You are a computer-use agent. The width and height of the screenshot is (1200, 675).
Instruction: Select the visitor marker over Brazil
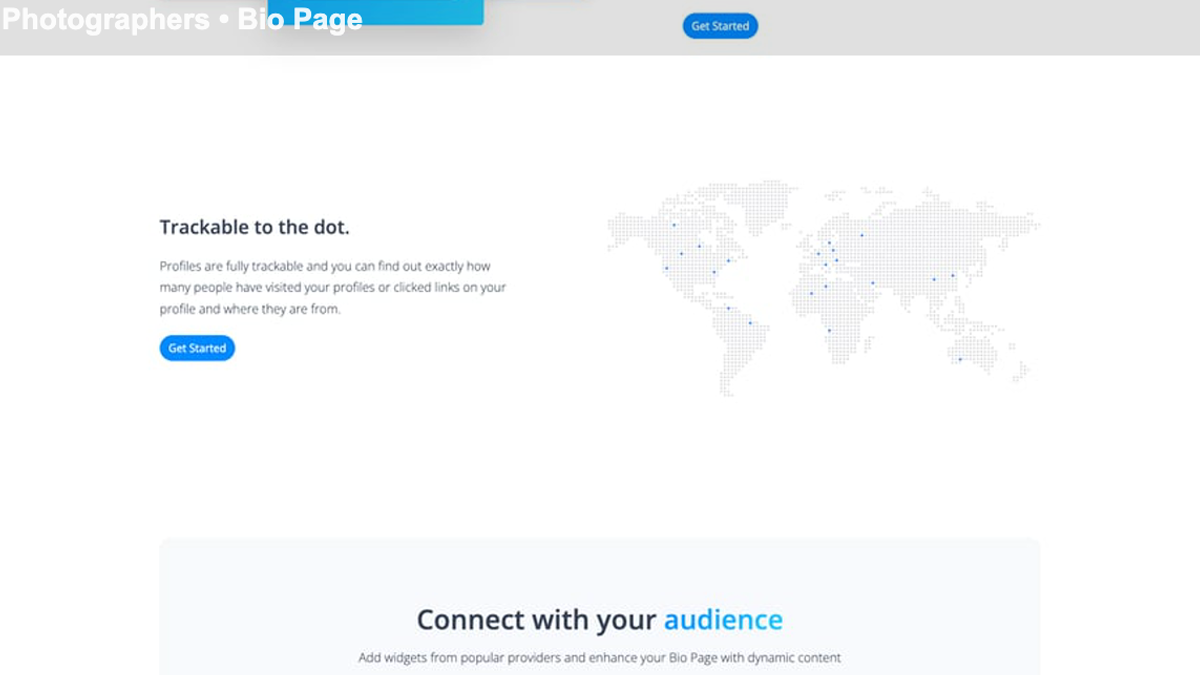(751, 322)
